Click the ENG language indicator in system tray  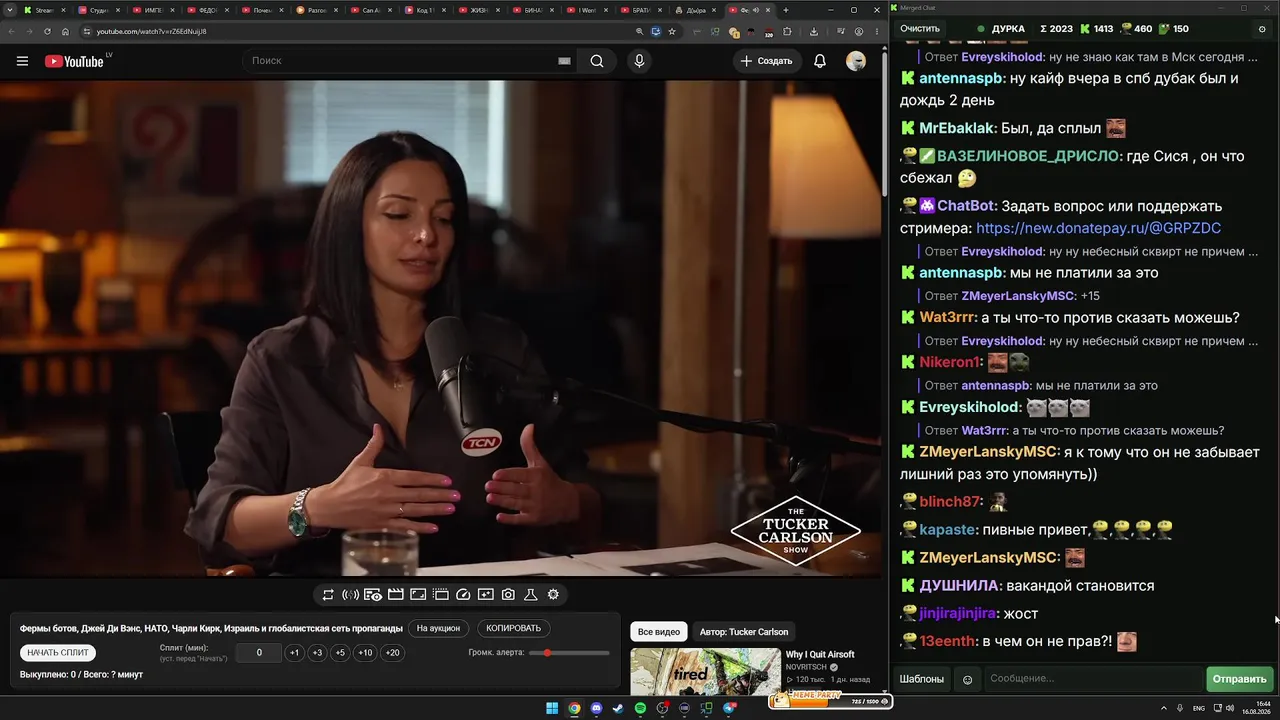(x=1198, y=709)
